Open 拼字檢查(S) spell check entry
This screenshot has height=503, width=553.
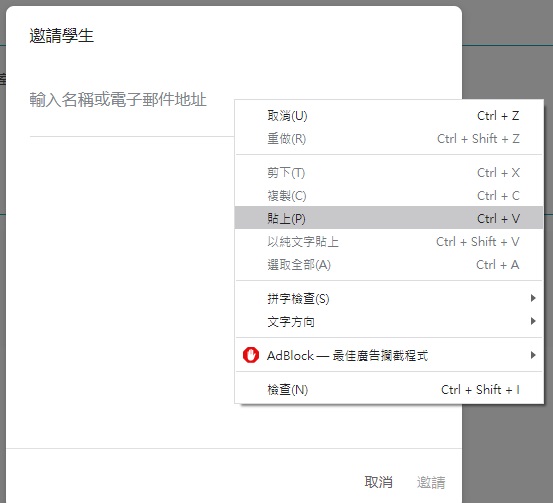tap(389, 298)
